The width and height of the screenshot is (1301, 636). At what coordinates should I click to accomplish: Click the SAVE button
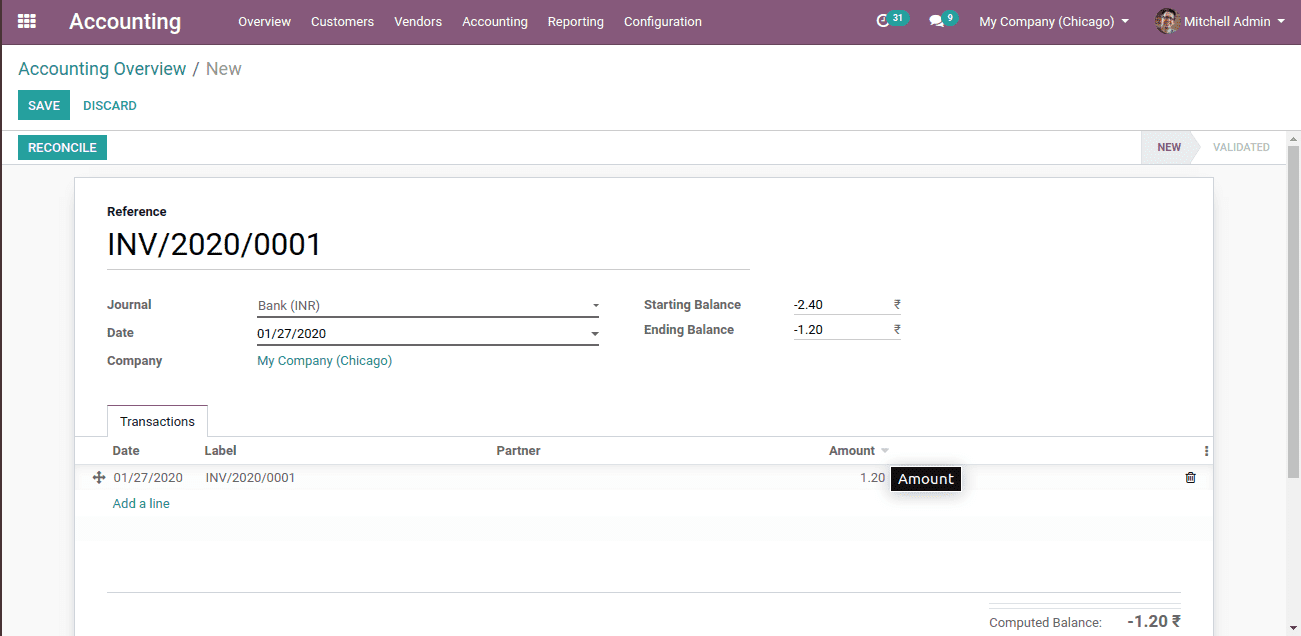coord(44,105)
